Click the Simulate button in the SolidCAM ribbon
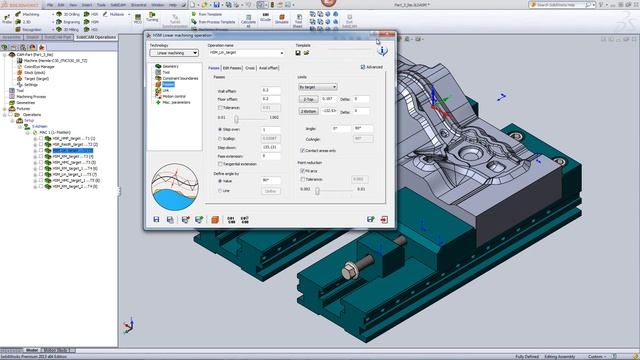640x360 pixels. point(282,19)
